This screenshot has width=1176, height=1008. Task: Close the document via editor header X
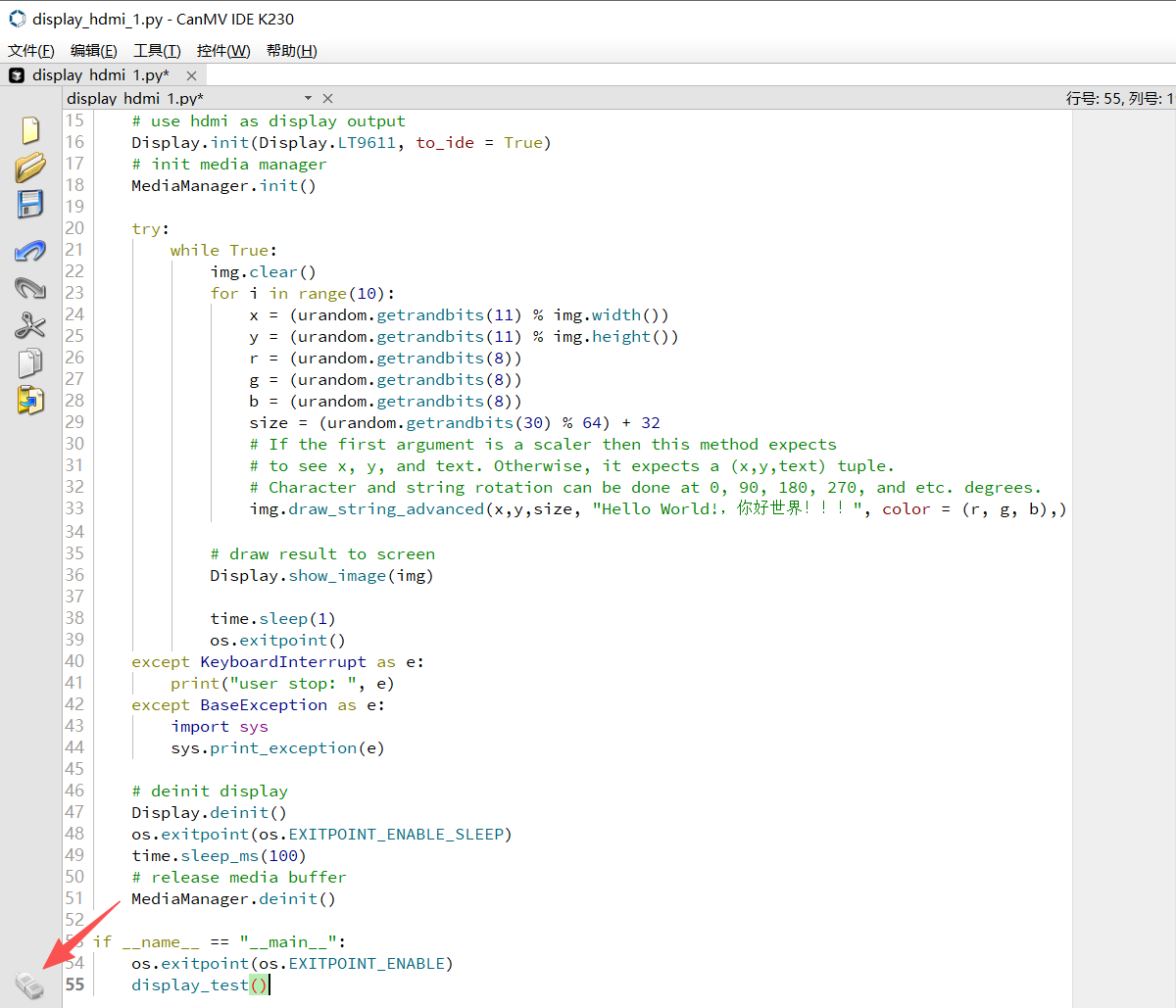click(327, 98)
